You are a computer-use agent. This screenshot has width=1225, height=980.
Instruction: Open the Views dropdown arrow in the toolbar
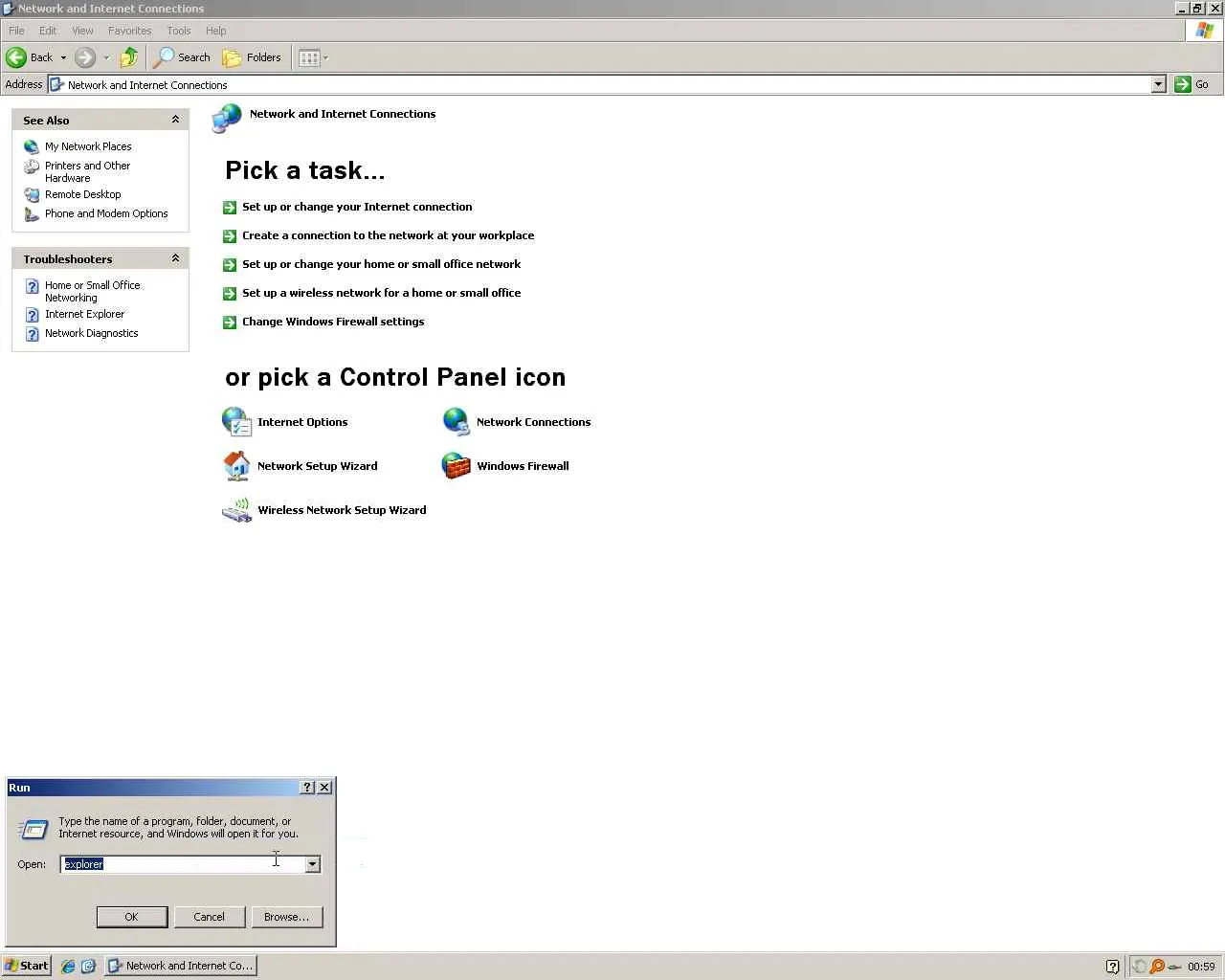tap(325, 57)
